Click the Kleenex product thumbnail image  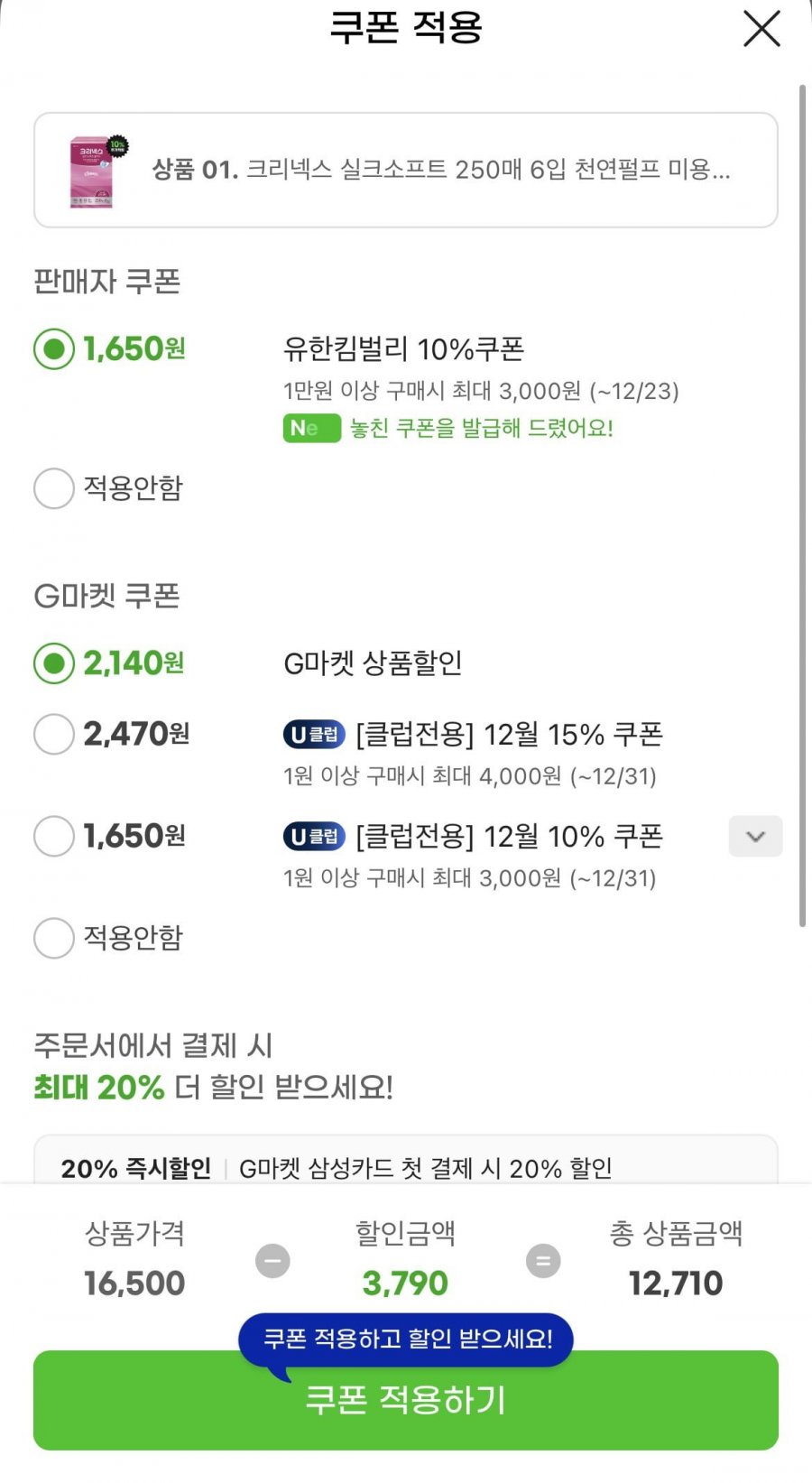coord(96,171)
